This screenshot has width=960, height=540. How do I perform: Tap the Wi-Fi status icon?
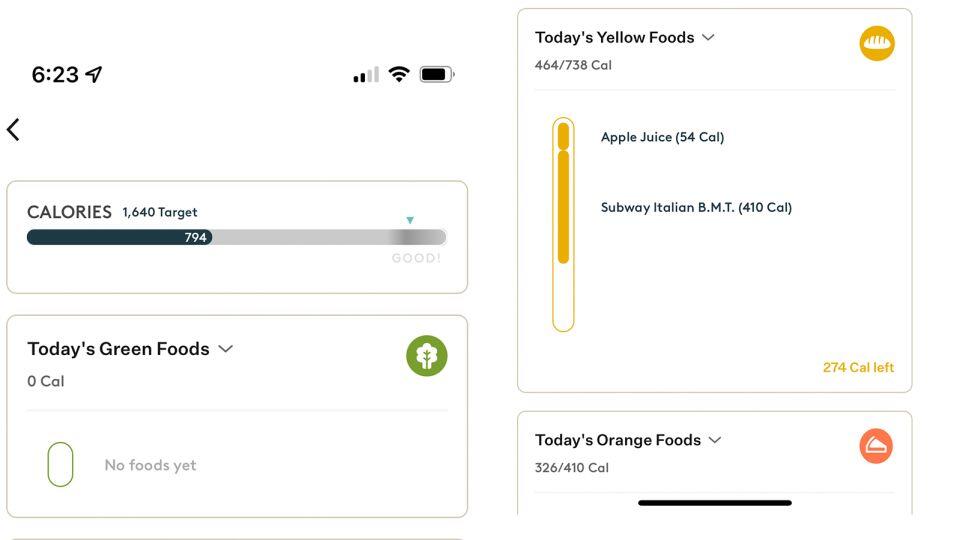point(399,74)
